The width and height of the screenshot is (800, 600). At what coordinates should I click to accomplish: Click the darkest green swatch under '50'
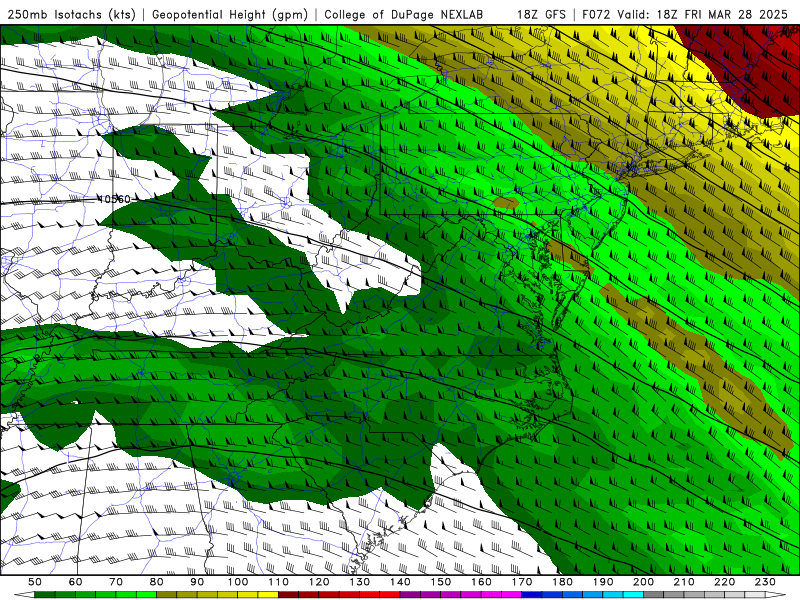(45, 595)
